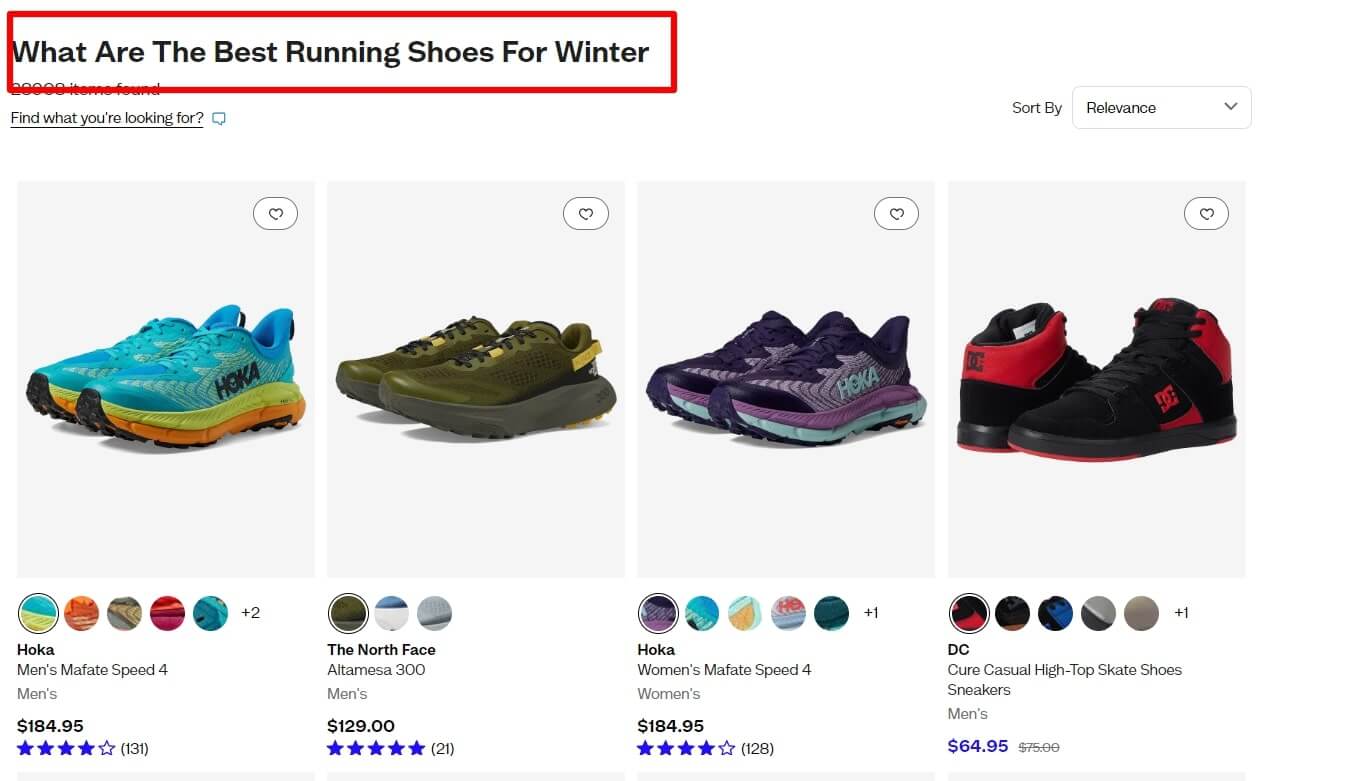This screenshot has height=781, width=1370.
Task: View 131 reviews for Men's Mafate Speed 4
Action: coord(134,748)
